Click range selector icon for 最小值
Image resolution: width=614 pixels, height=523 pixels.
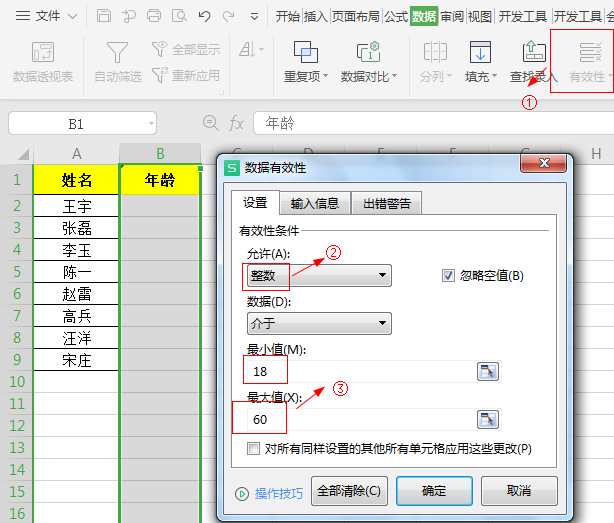[488, 371]
